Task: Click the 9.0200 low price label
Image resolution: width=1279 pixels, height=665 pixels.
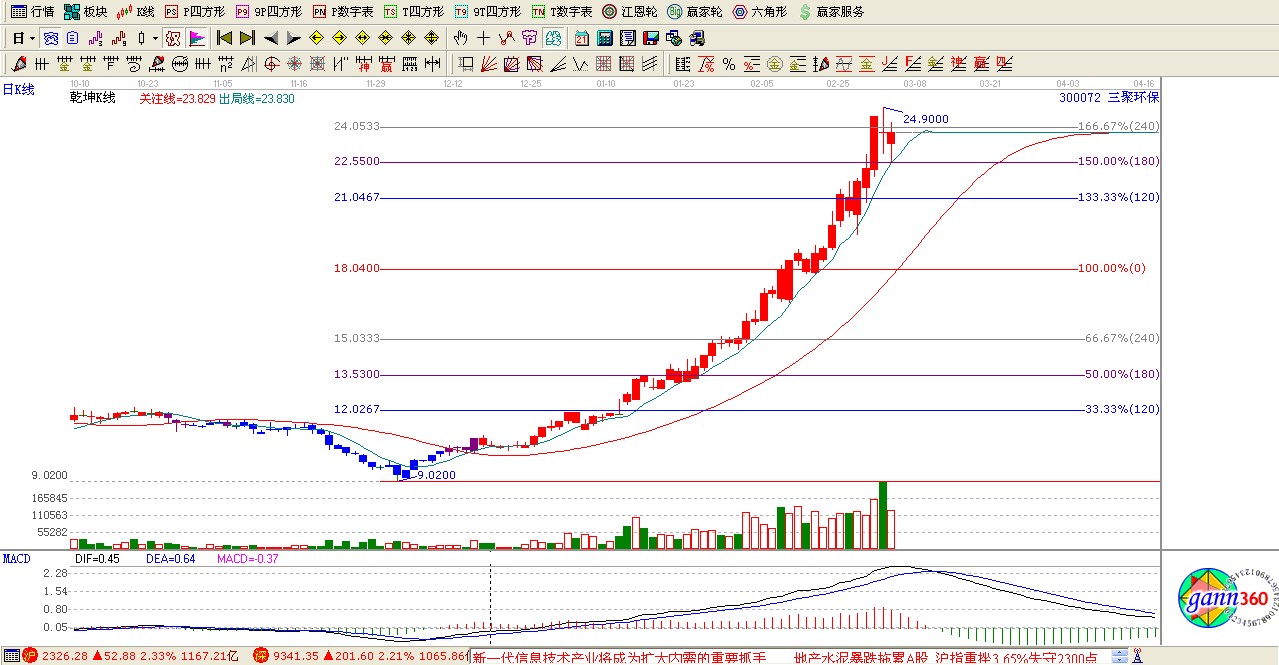Action: [x=436, y=475]
